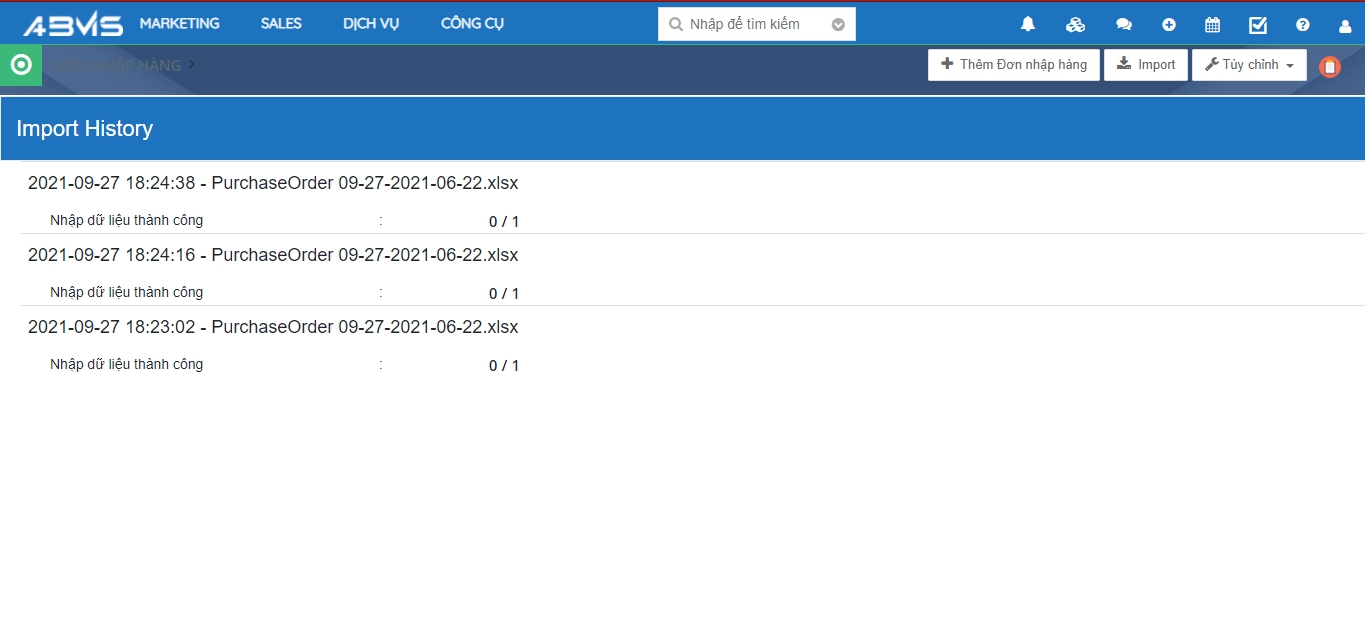Click the quick create plus circle icon
The height and width of the screenshot is (626, 1365).
click(x=1169, y=25)
